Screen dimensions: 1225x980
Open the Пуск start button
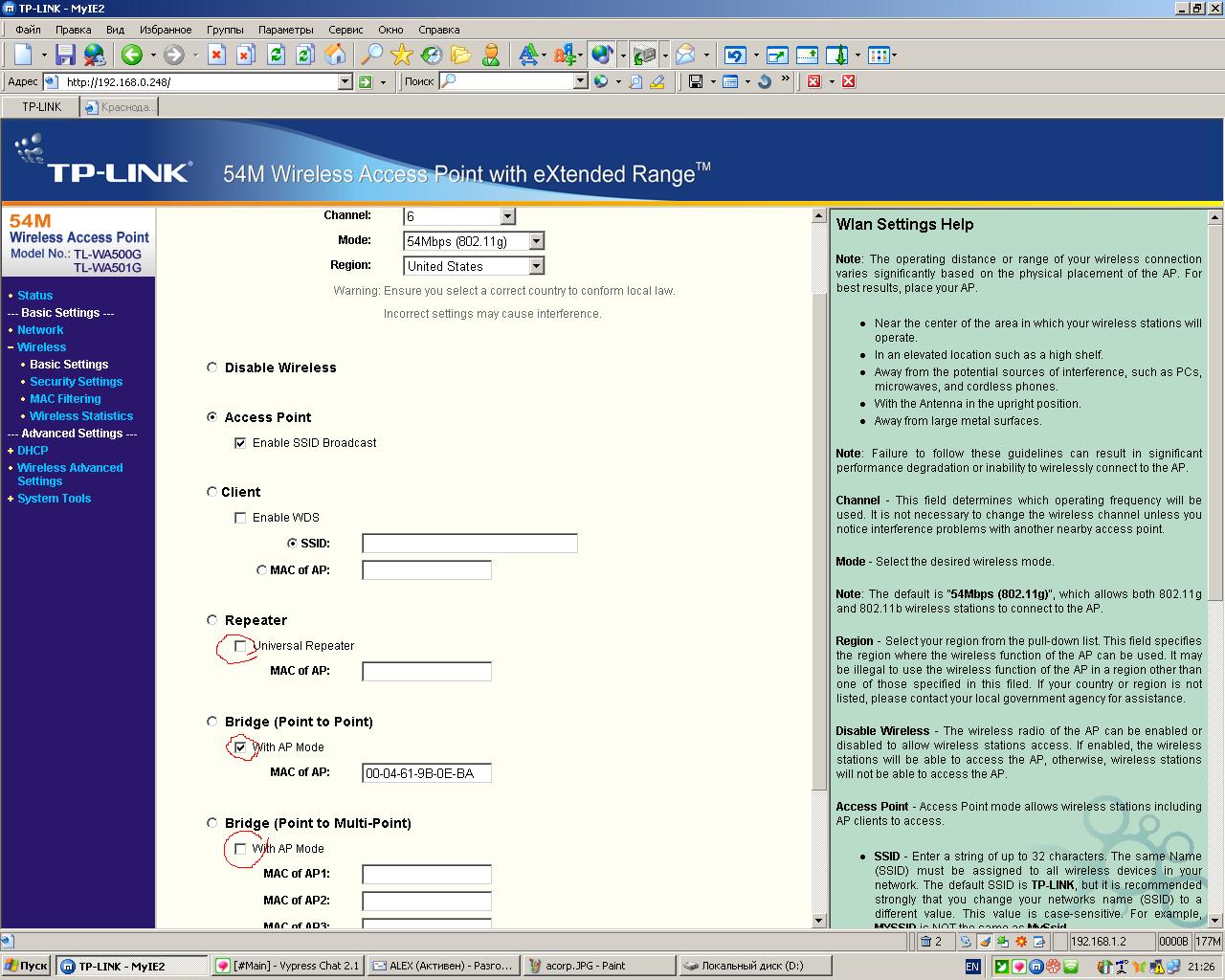click(27, 966)
